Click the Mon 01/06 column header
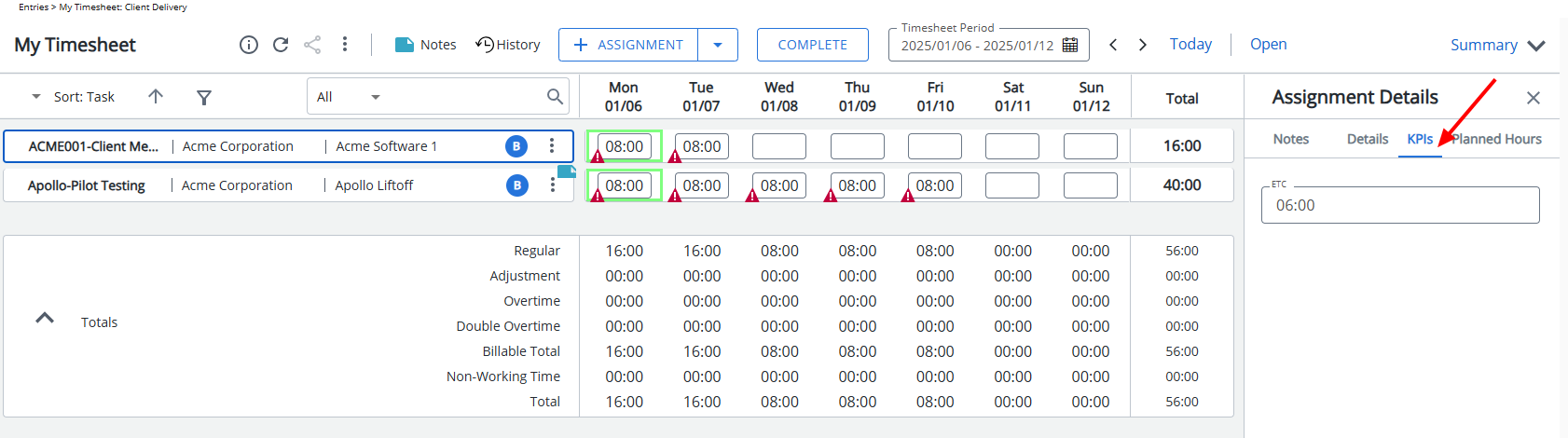 (624, 96)
